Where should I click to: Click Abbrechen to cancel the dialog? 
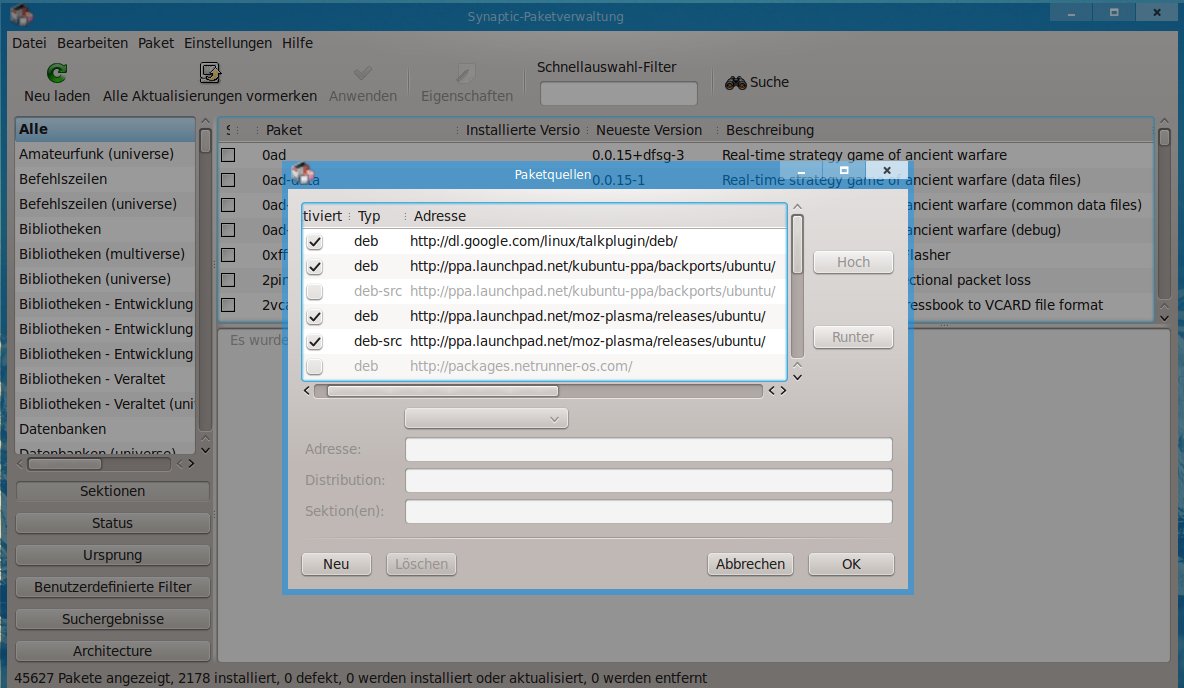[x=751, y=564]
